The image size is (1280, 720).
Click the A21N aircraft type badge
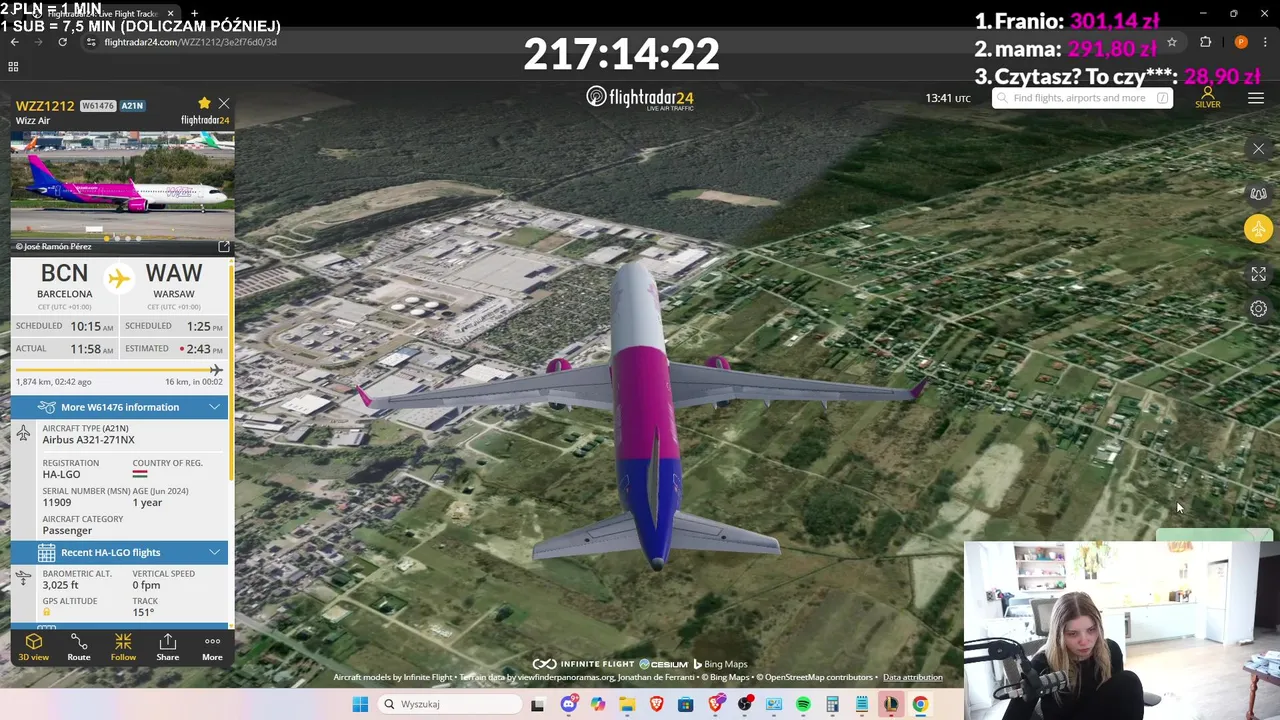click(133, 106)
